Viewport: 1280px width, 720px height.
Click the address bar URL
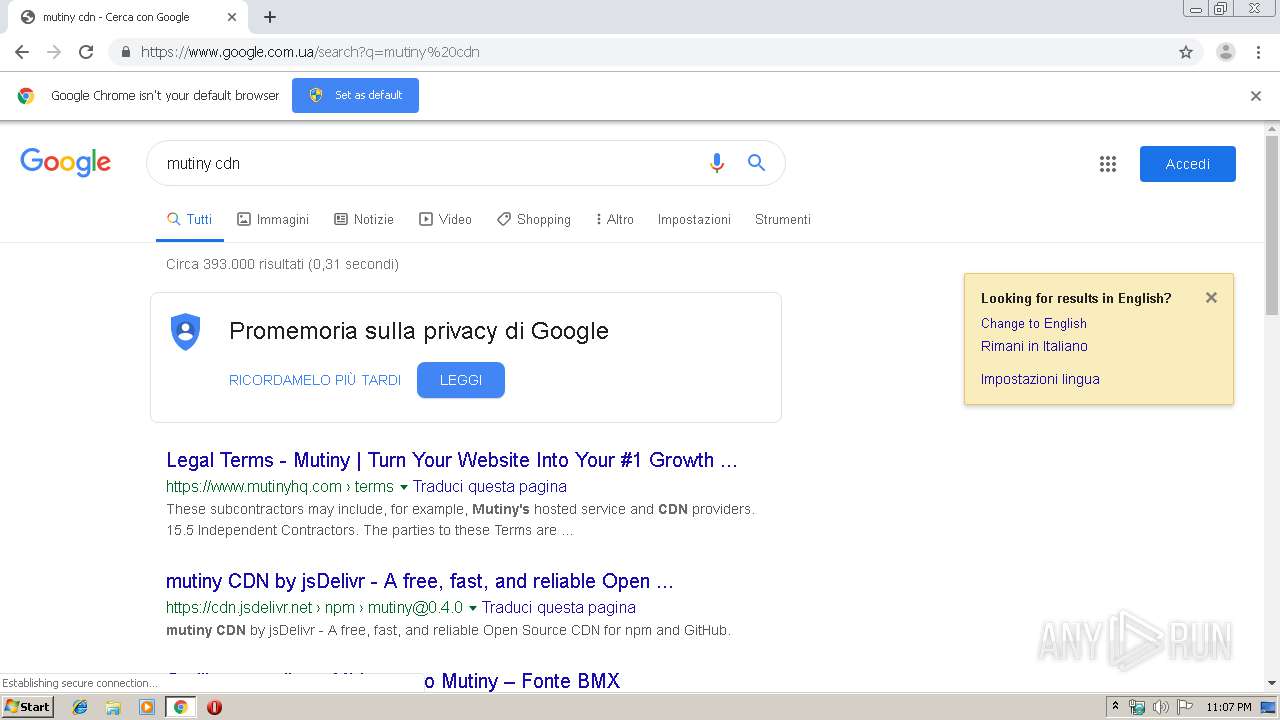(310, 52)
